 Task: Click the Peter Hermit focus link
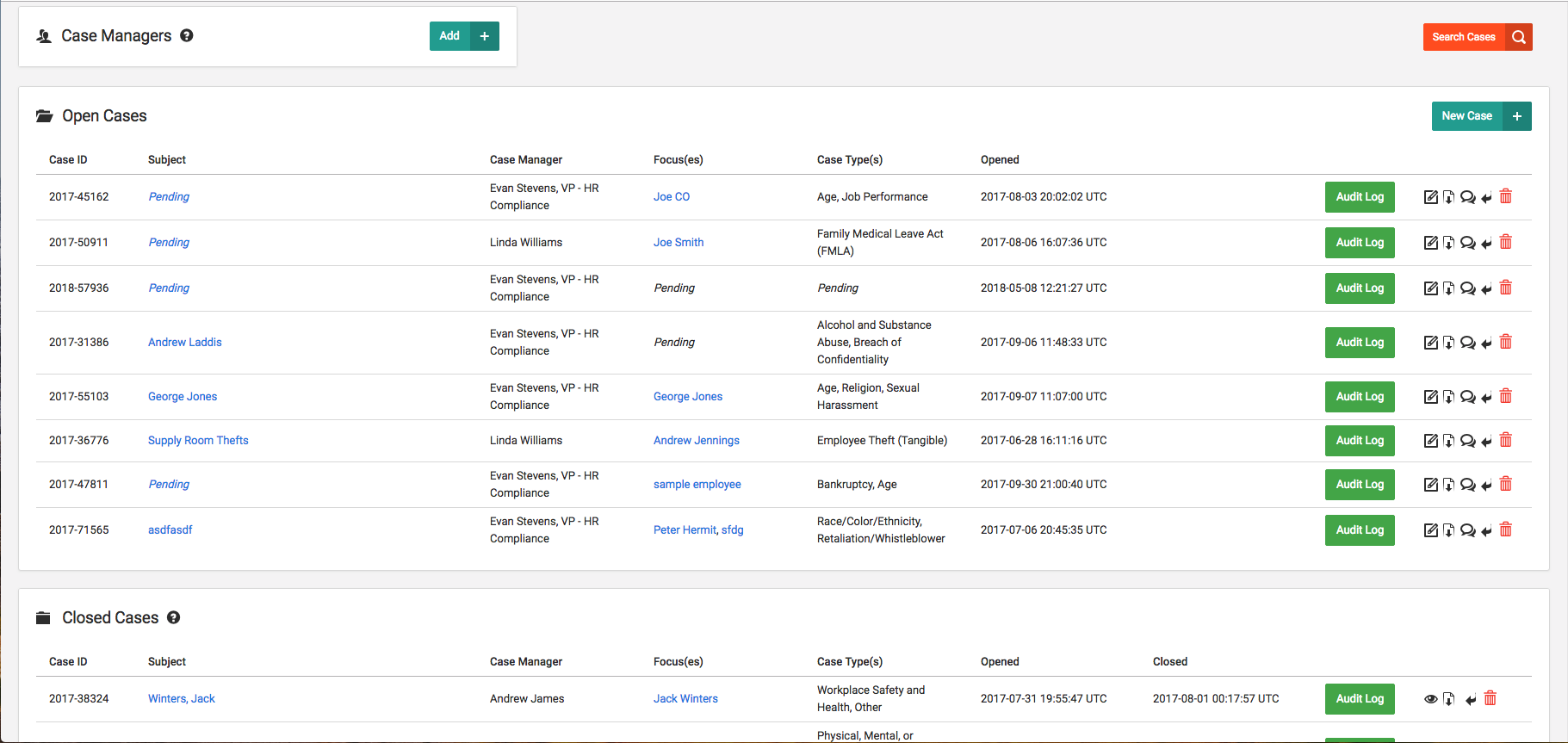tap(684, 530)
